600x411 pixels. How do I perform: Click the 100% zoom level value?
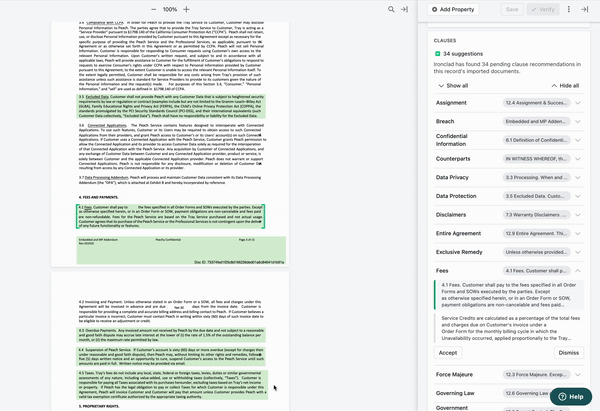(170, 9)
